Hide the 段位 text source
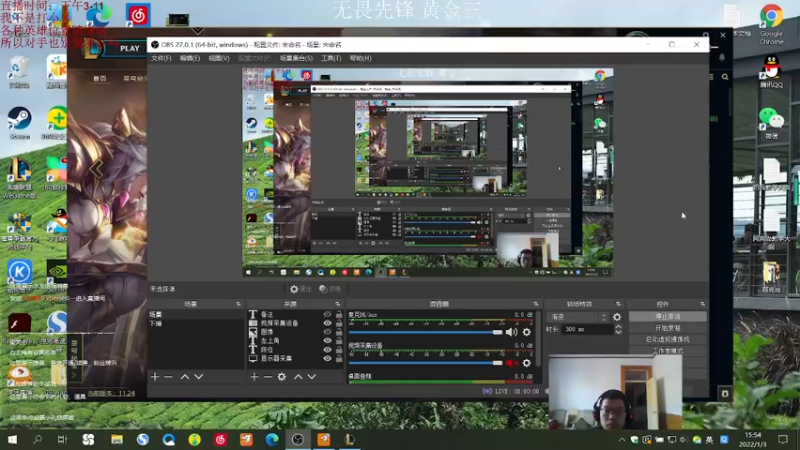The width and height of the screenshot is (800, 450). point(327,349)
